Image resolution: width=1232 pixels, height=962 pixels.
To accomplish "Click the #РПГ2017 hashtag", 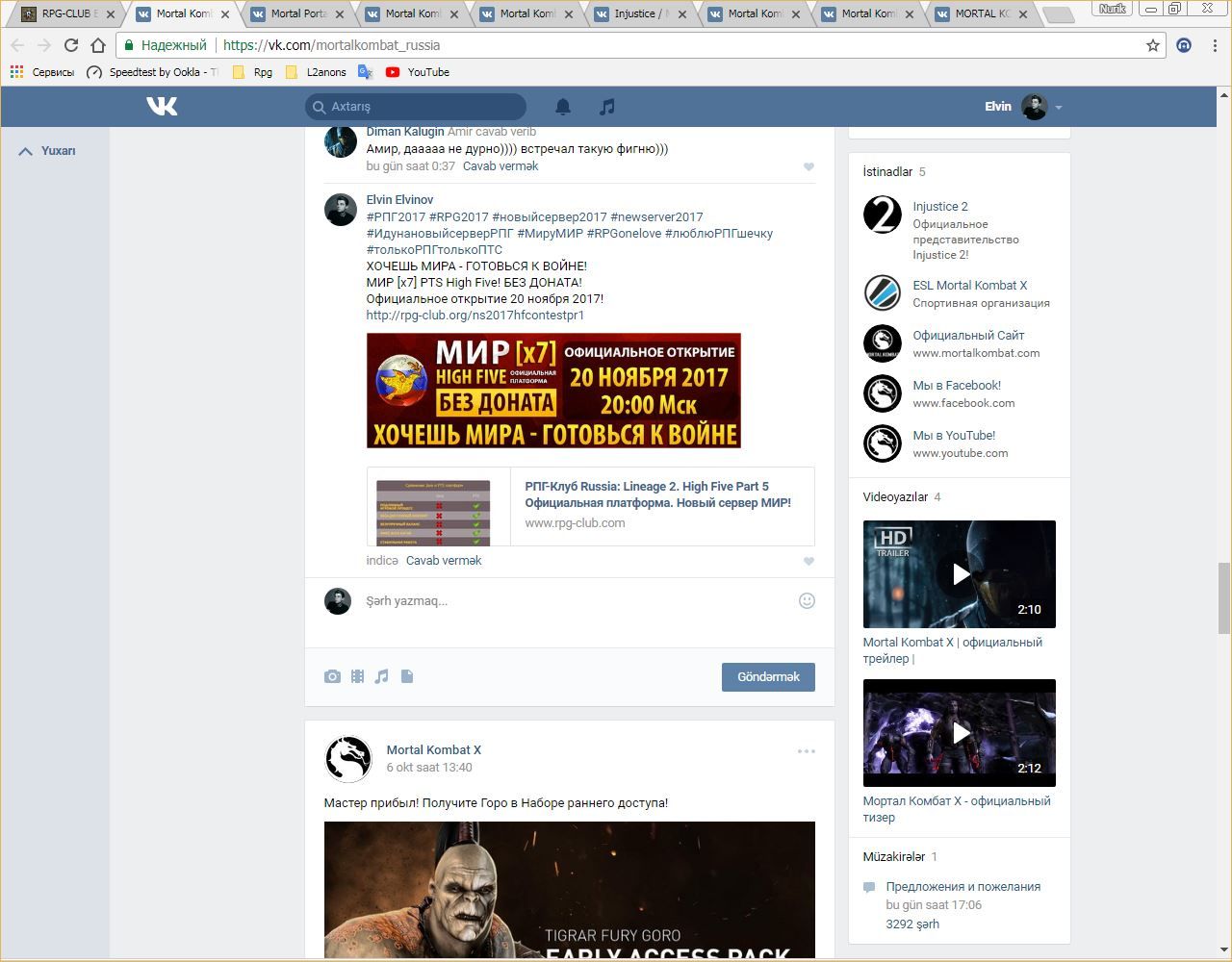I will pos(396,217).
